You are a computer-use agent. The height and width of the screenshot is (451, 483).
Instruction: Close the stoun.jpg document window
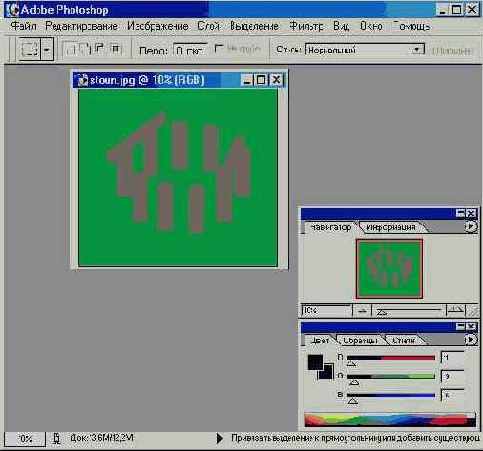[276, 80]
